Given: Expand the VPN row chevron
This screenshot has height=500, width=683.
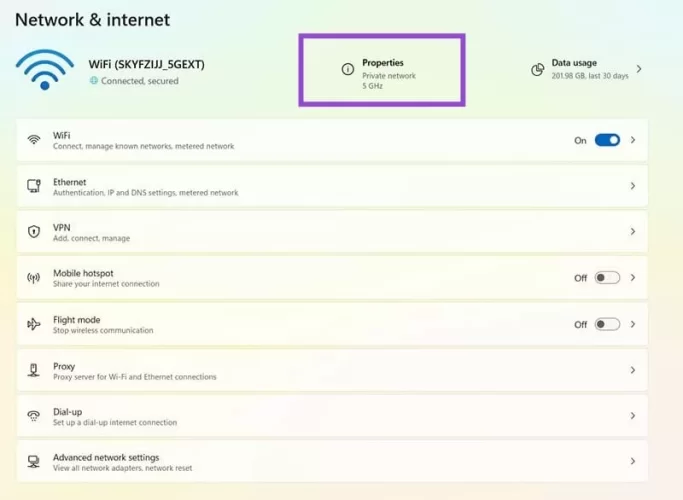Looking at the screenshot, I should click(633, 232).
